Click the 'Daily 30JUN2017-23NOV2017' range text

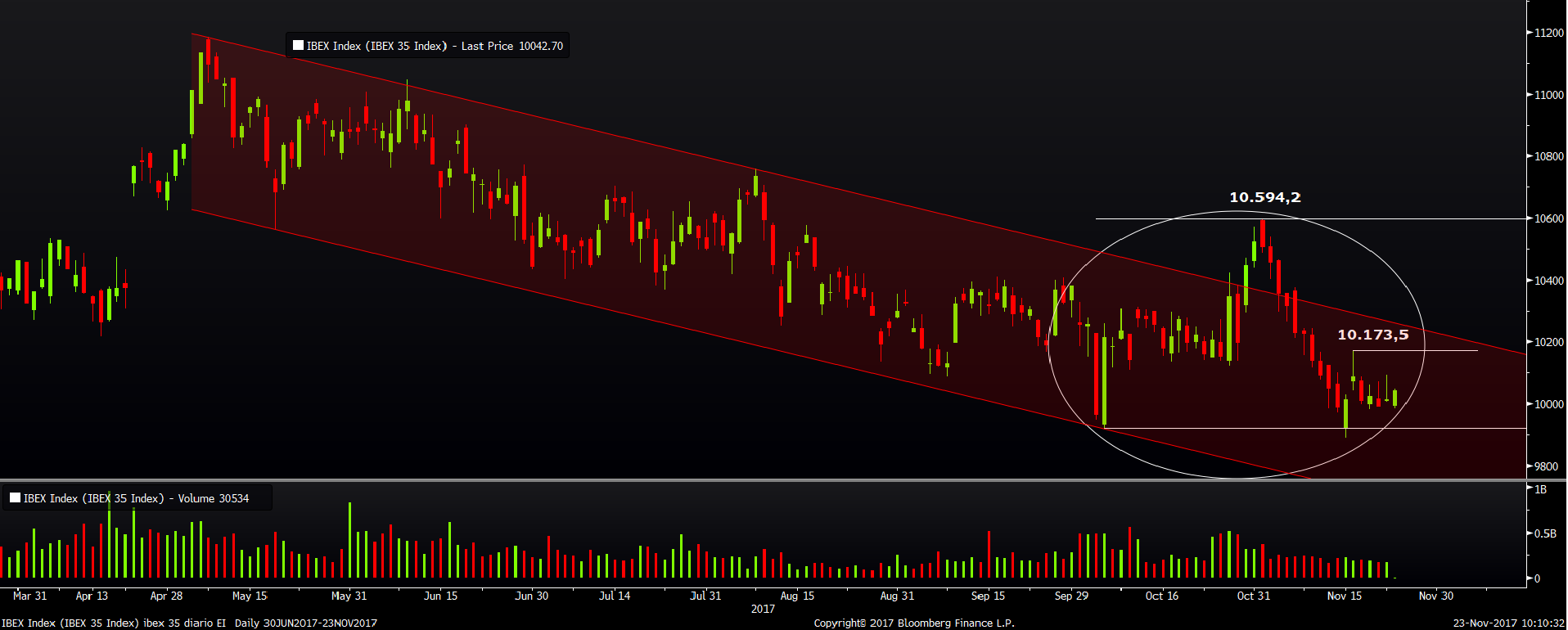click(x=306, y=623)
